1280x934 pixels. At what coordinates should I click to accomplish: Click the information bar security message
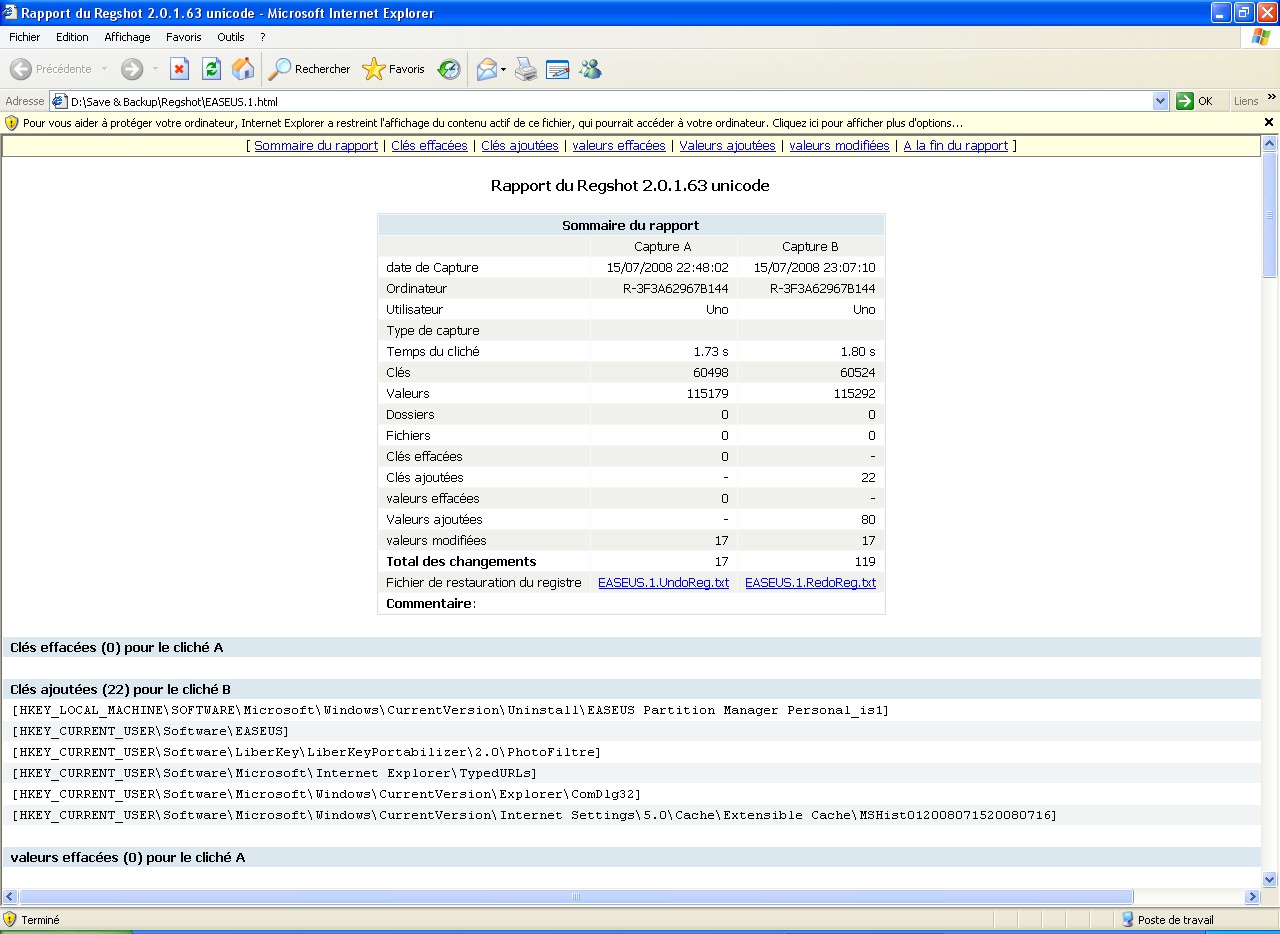[x=493, y=123]
